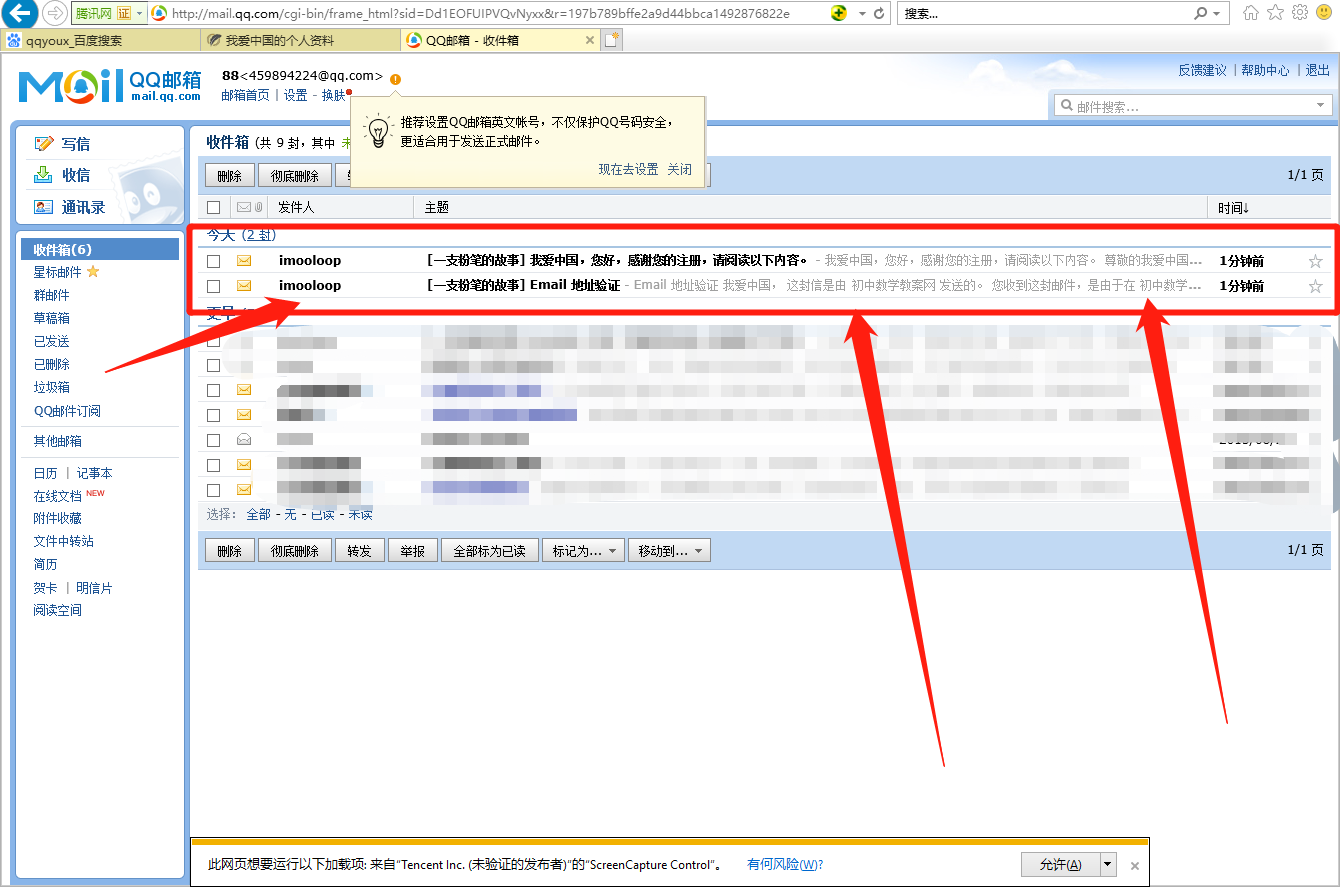Click the browser 搜索... search field
Viewport: 1340px width, 887px height.
point(1045,14)
